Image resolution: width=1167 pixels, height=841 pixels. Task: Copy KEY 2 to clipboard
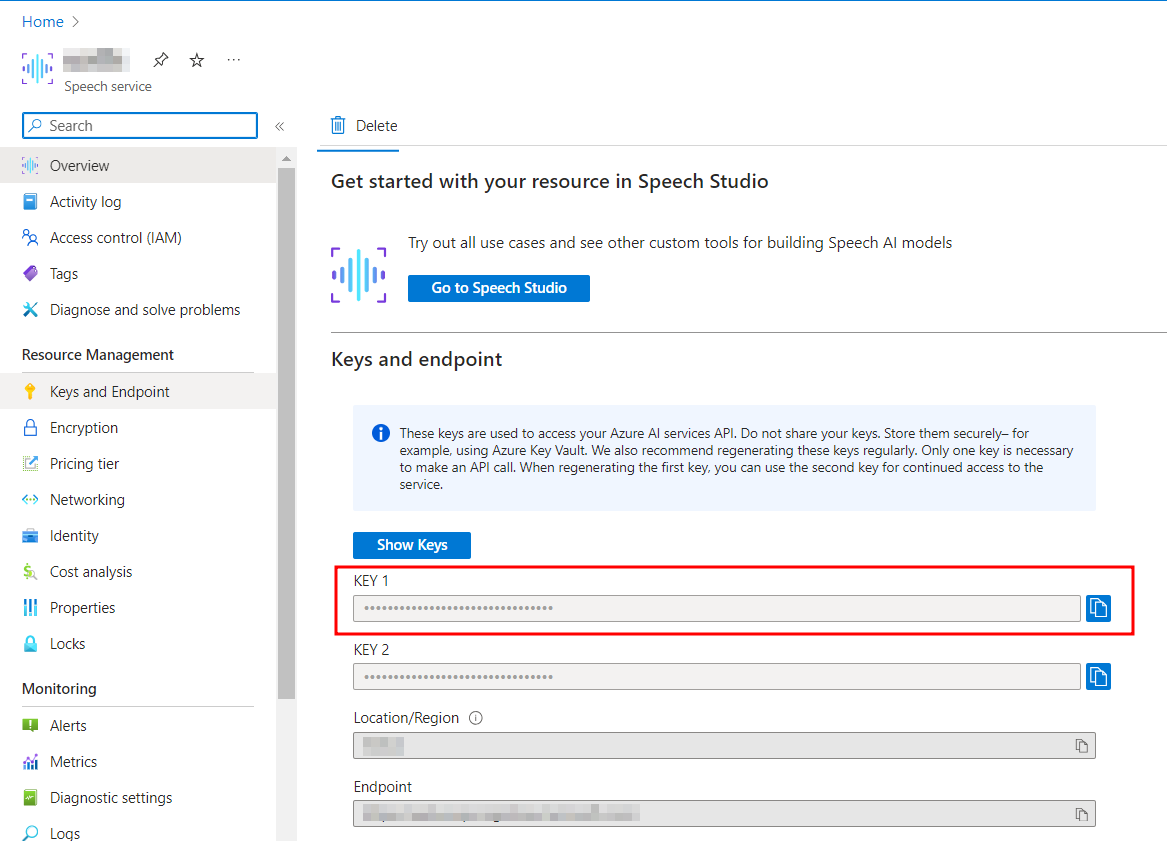click(x=1099, y=677)
